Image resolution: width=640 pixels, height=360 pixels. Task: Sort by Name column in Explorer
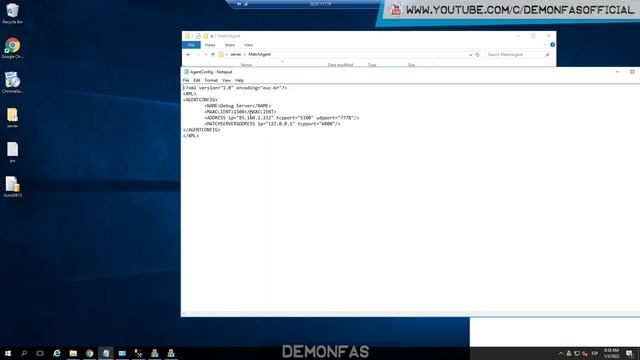coord(246,65)
